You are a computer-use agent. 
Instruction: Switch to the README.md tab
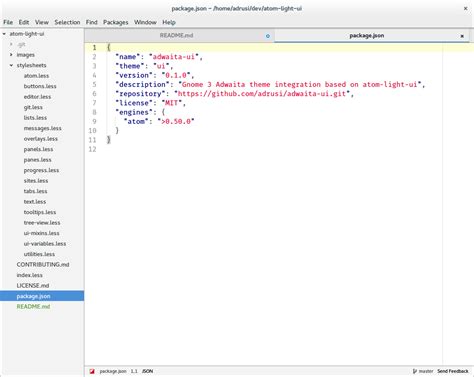coord(179,36)
